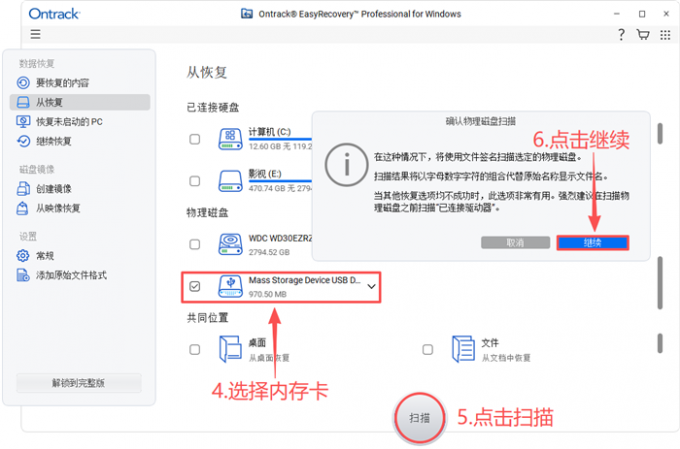Expand the Mass Storage Device chevron
680x449 pixels.
pos(371,286)
